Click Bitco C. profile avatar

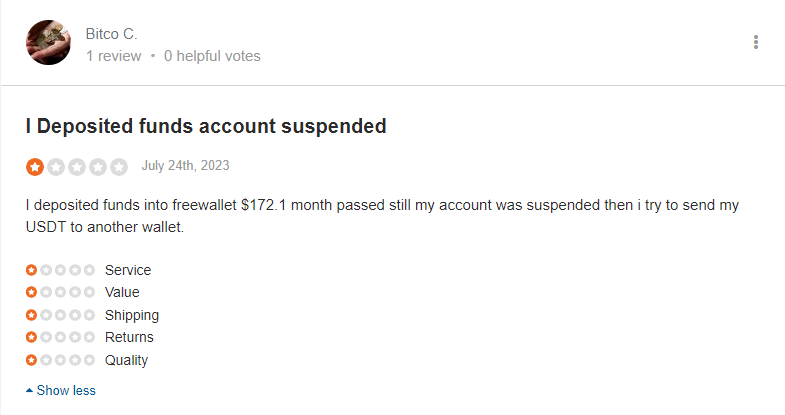[48, 42]
